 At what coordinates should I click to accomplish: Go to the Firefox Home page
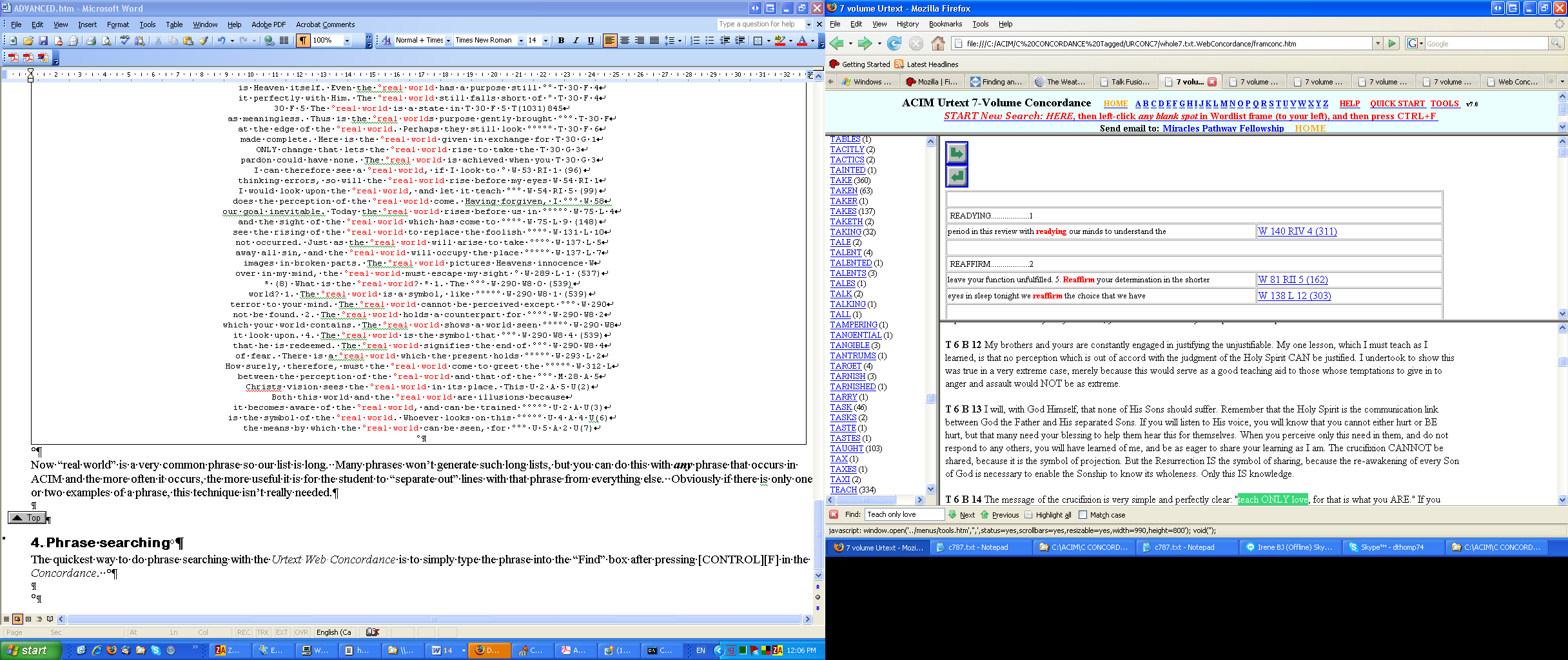click(x=938, y=43)
